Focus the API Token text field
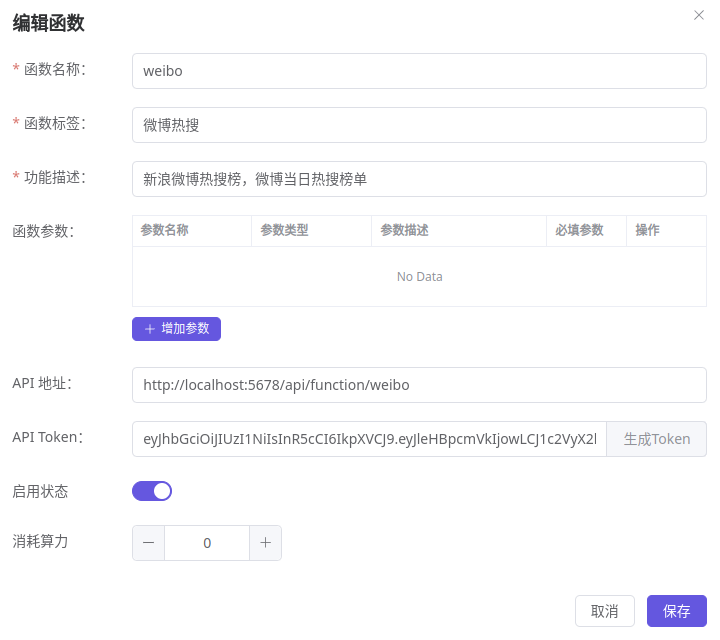The height and width of the screenshot is (640, 720). [x=370, y=439]
